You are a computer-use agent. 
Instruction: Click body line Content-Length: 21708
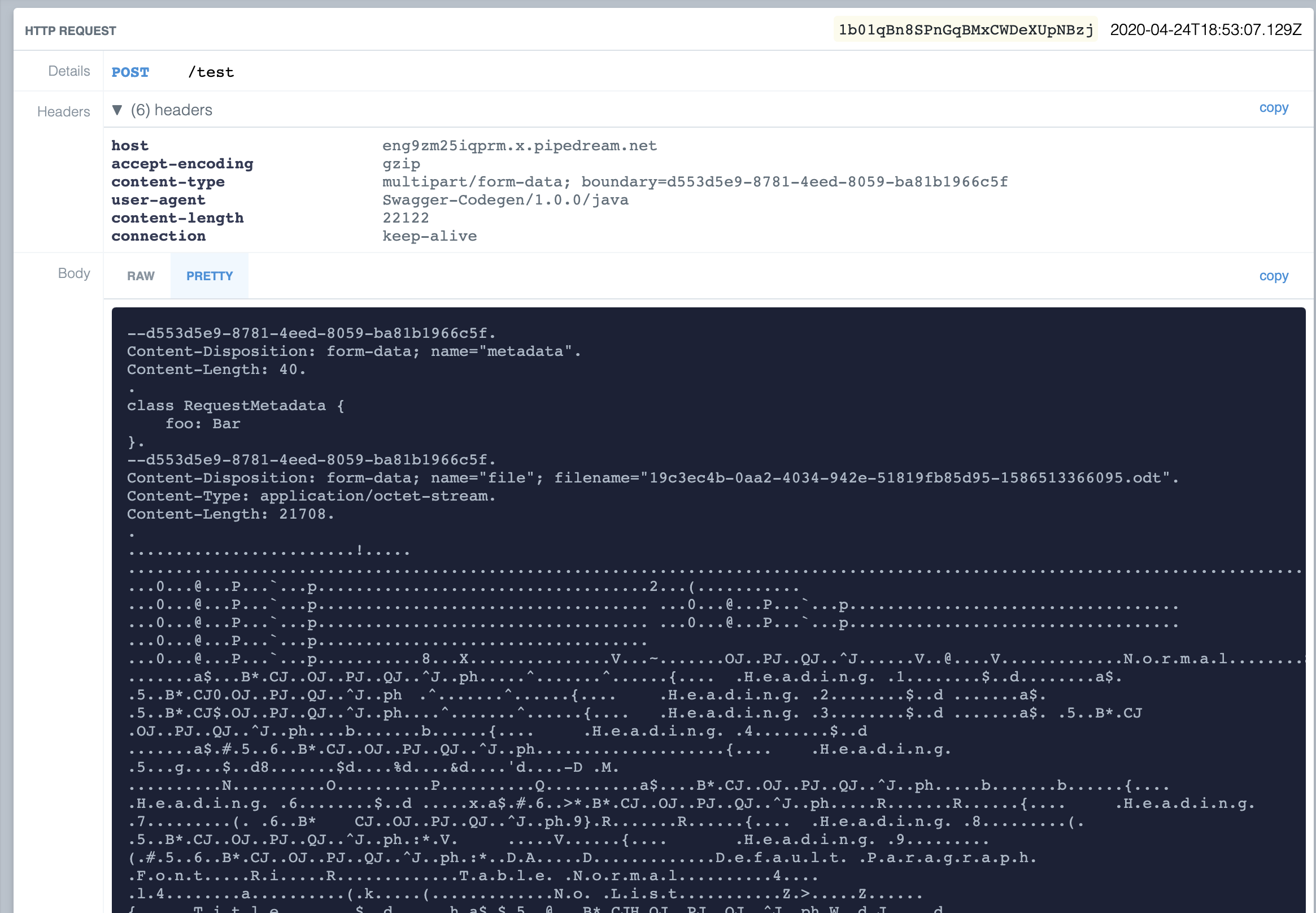[x=230, y=514]
